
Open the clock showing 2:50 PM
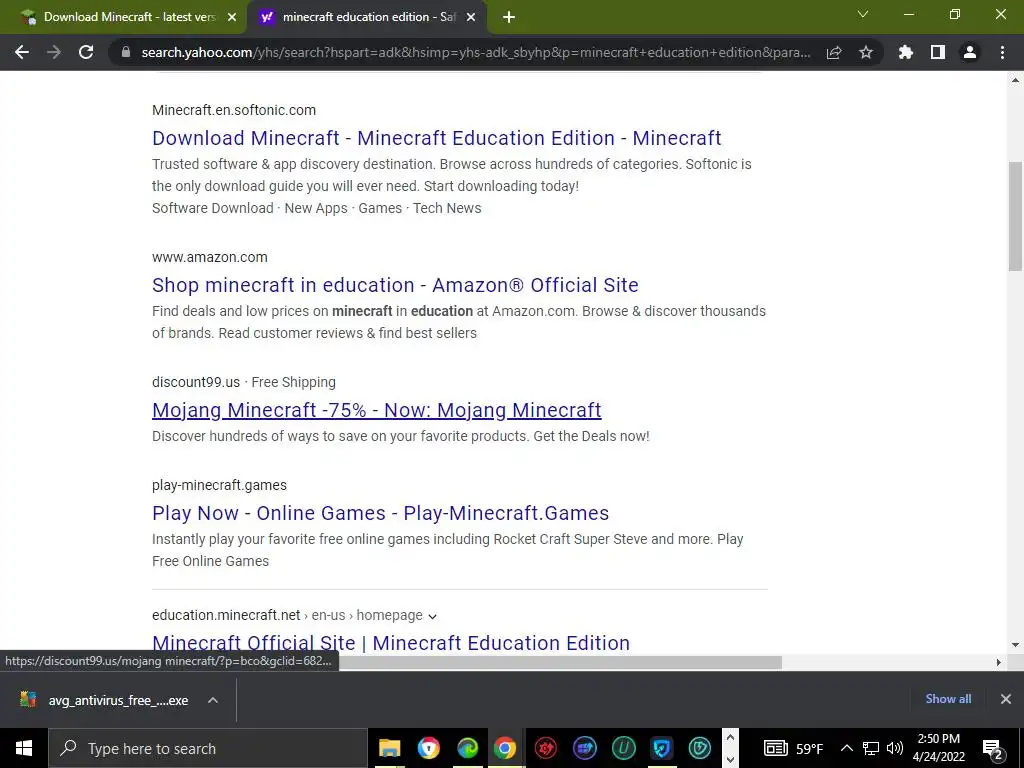point(938,748)
